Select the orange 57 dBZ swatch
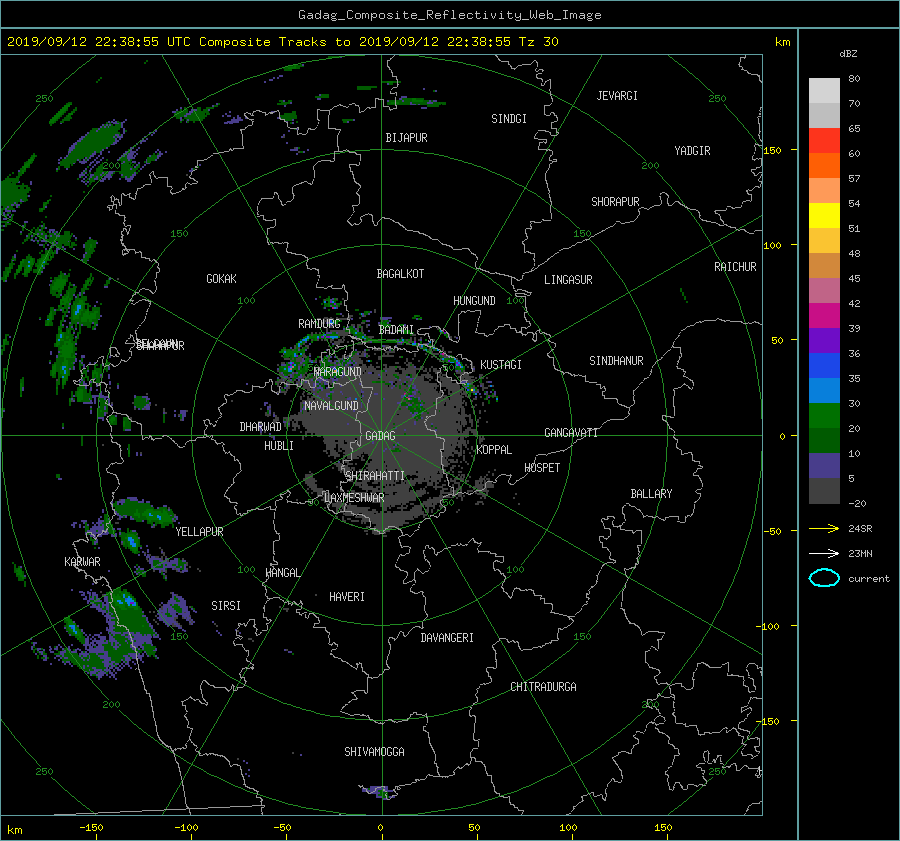Viewport: 900px width, 841px height. [x=824, y=165]
